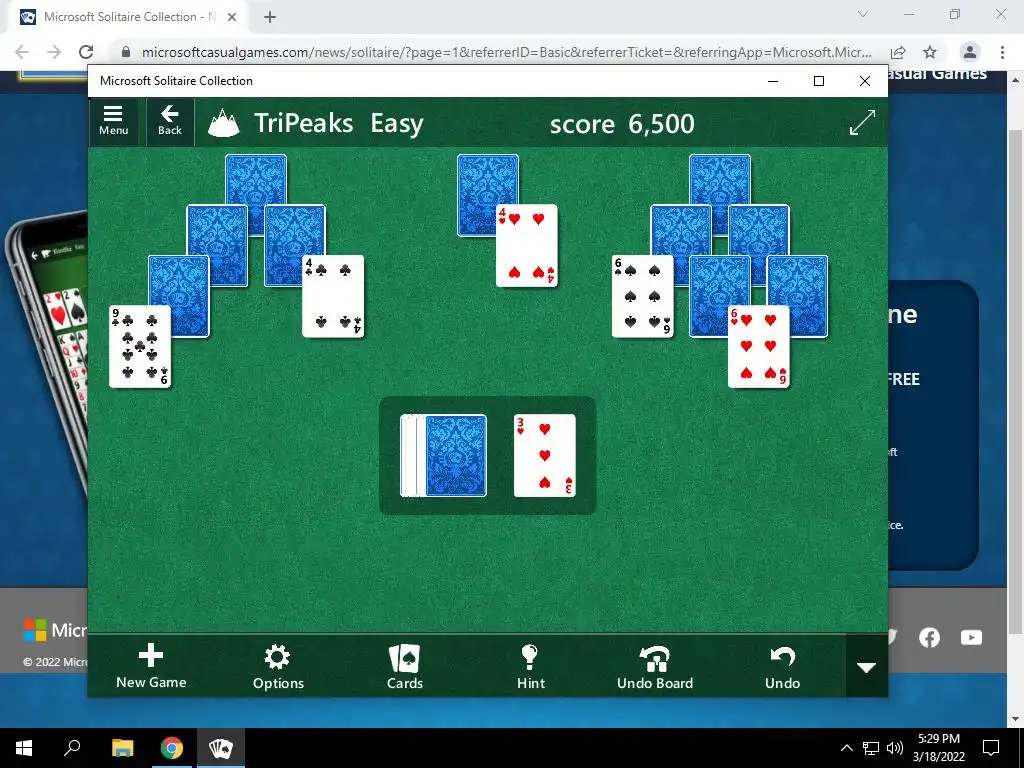Bookmark this page with the star icon
Image resolution: width=1024 pixels, height=768 pixels.
coord(930,52)
